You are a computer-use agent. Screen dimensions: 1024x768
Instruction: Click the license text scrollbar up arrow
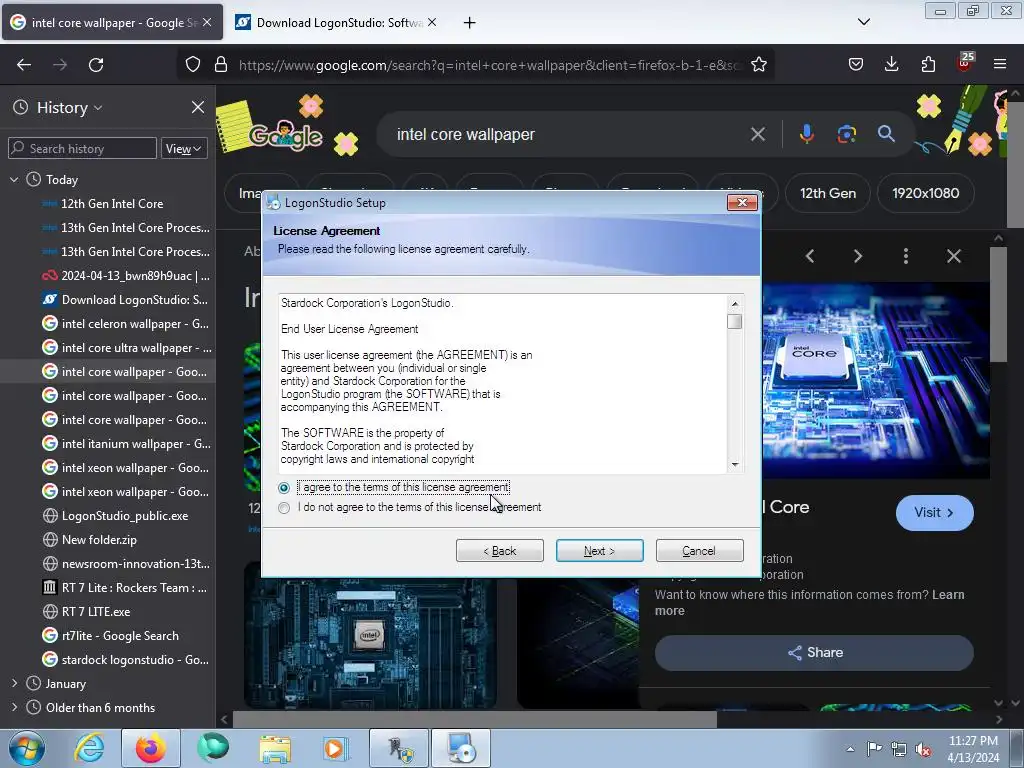(x=735, y=304)
